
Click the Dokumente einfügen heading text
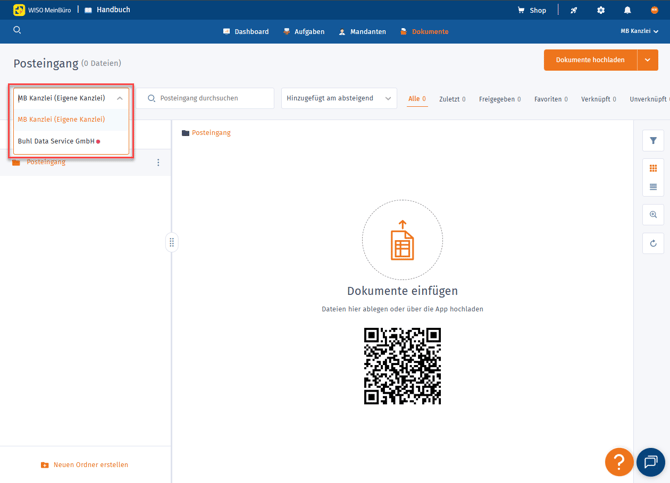[x=403, y=291]
